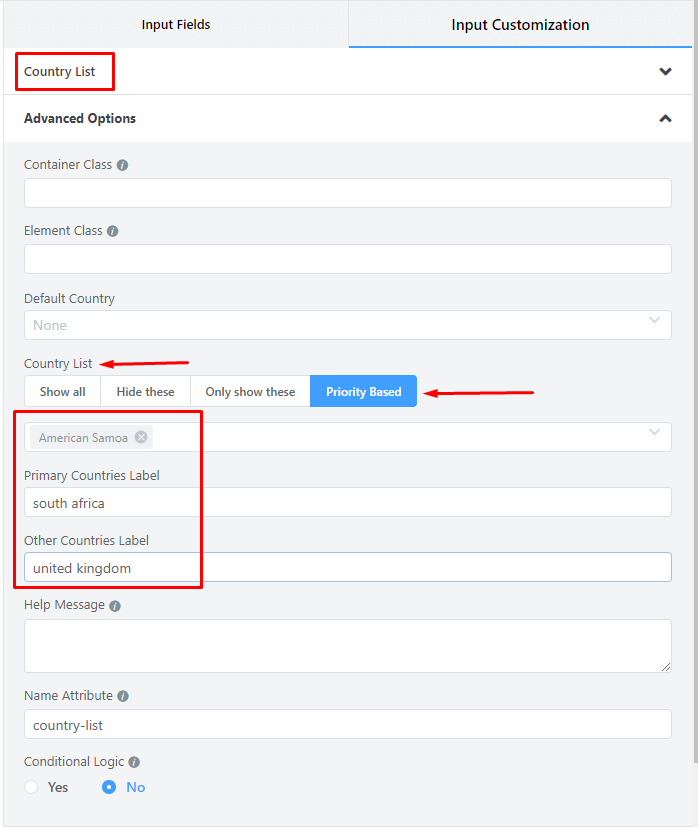
Task: Click the Help Message info icon
Action: click(x=115, y=606)
